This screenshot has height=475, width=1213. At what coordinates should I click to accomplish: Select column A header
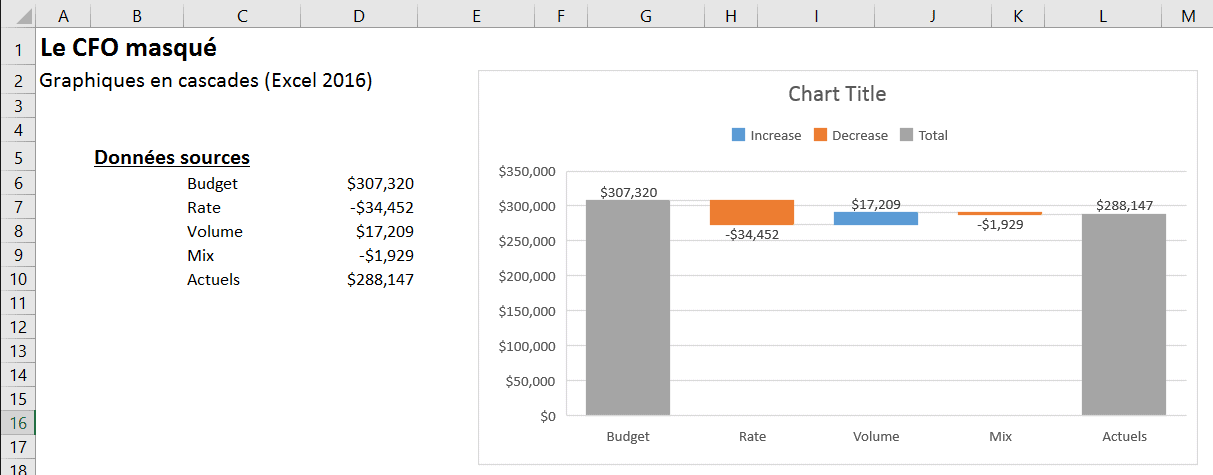pos(63,14)
